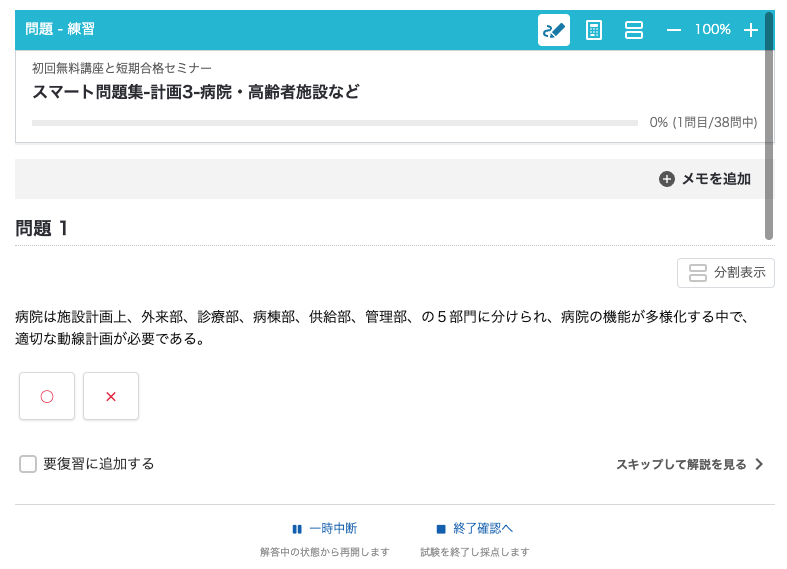
Task: Select the ○ (correct) answer
Action: tap(47, 396)
